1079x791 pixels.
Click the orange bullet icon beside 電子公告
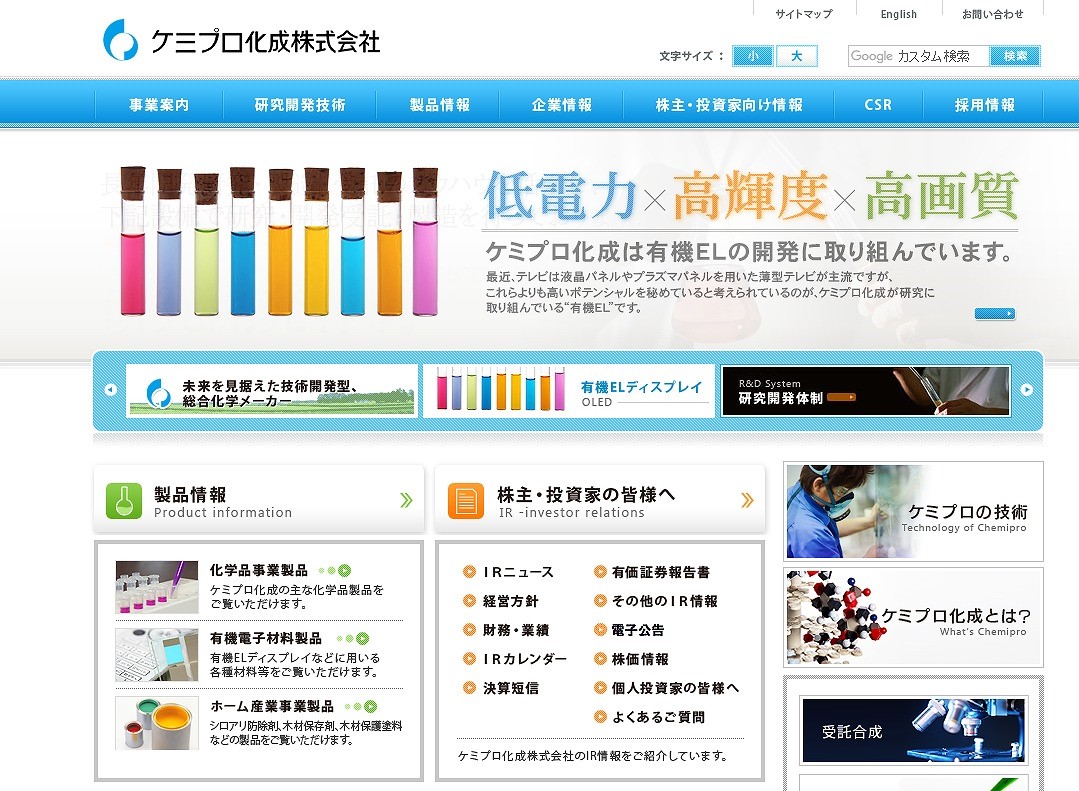tap(600, 629)
